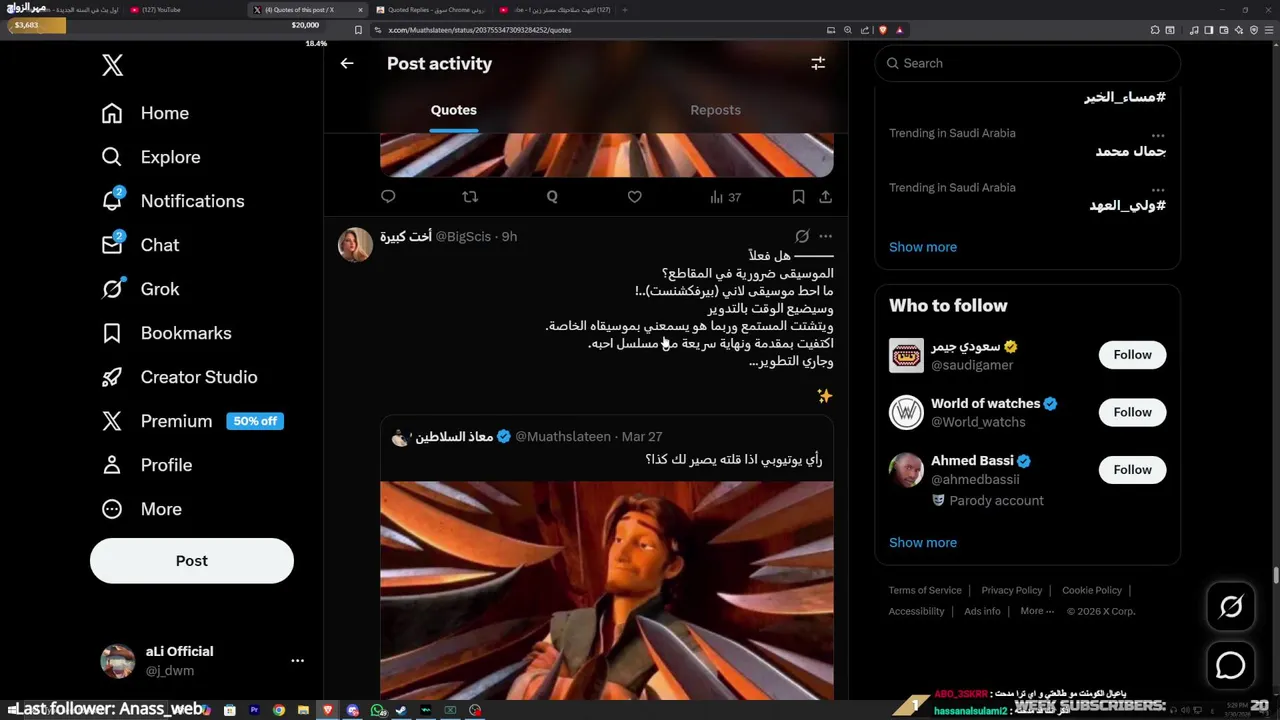Open Google Chrome from taskbar
The width and height of the screenshot is (1280, 720).
coord(279,710)
